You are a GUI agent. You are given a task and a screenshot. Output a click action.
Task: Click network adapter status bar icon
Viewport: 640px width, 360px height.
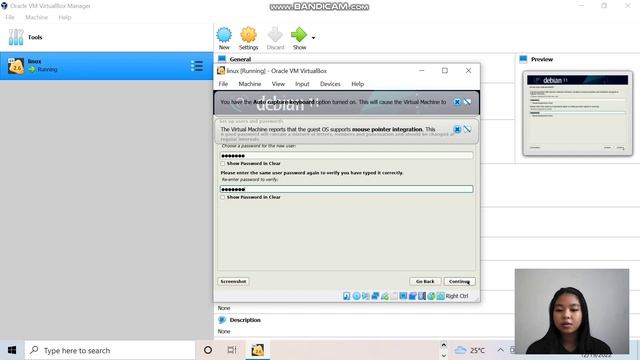375,296
